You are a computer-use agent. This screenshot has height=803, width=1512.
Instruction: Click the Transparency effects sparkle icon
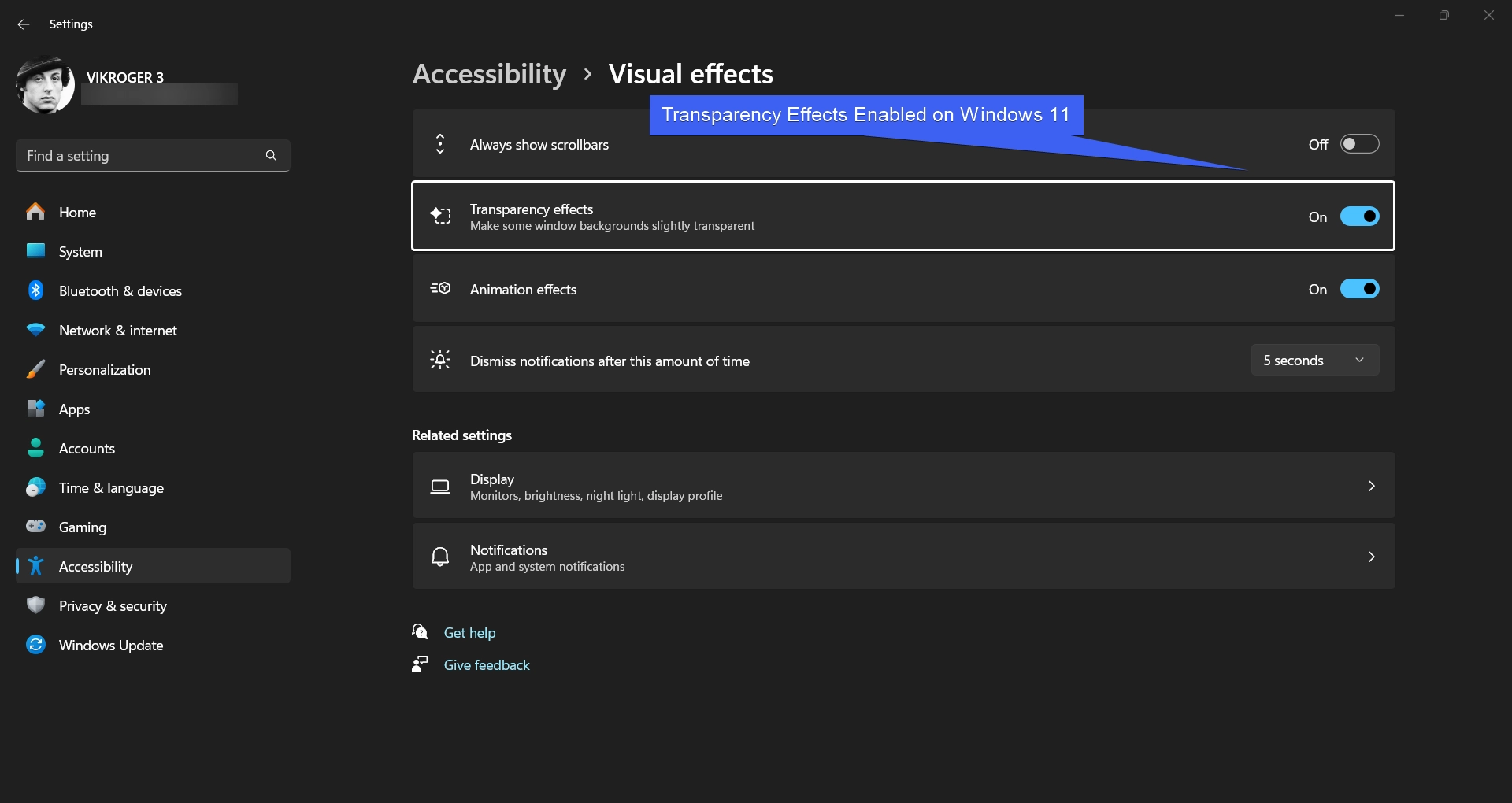[x=440, y=216]
